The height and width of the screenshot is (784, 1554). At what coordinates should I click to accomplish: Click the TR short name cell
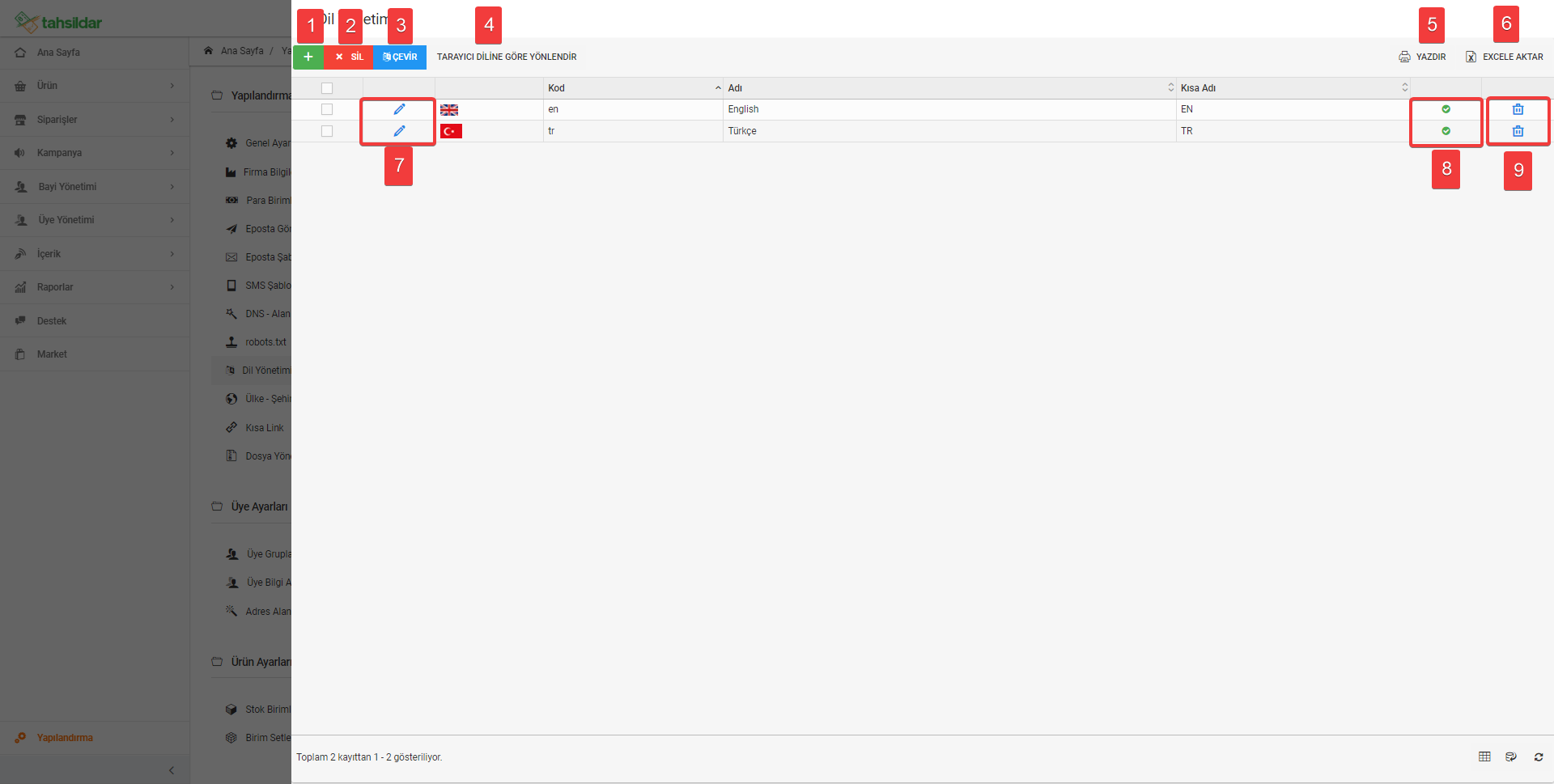click(1293, 131)
